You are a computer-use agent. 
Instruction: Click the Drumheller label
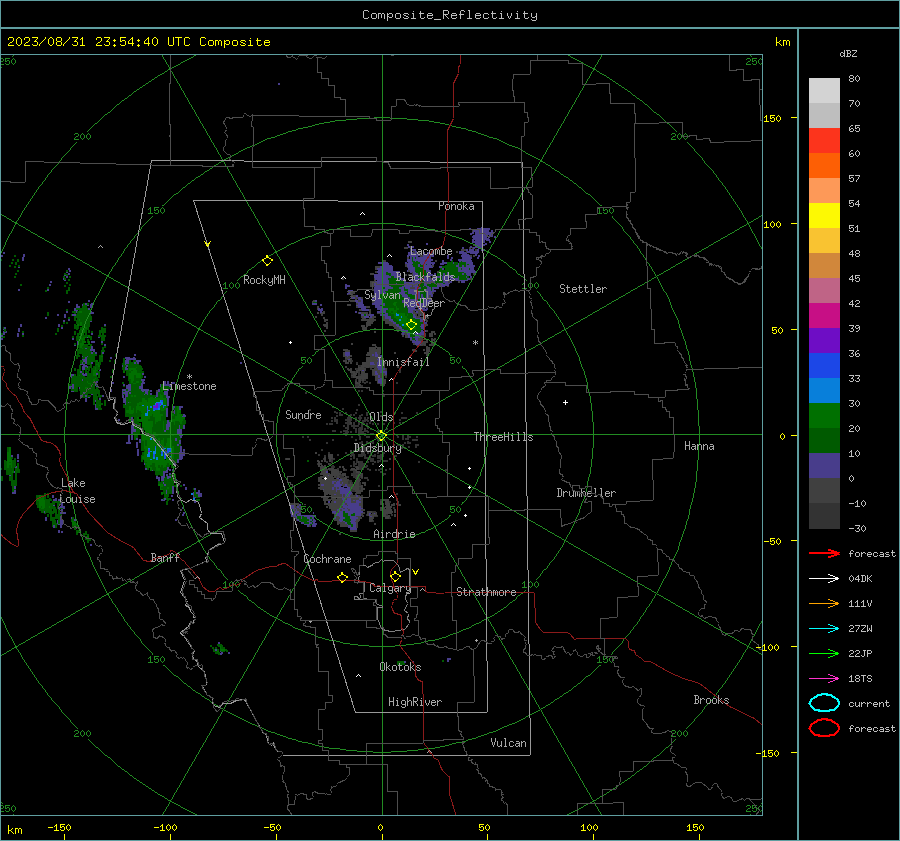coord(586,493)
